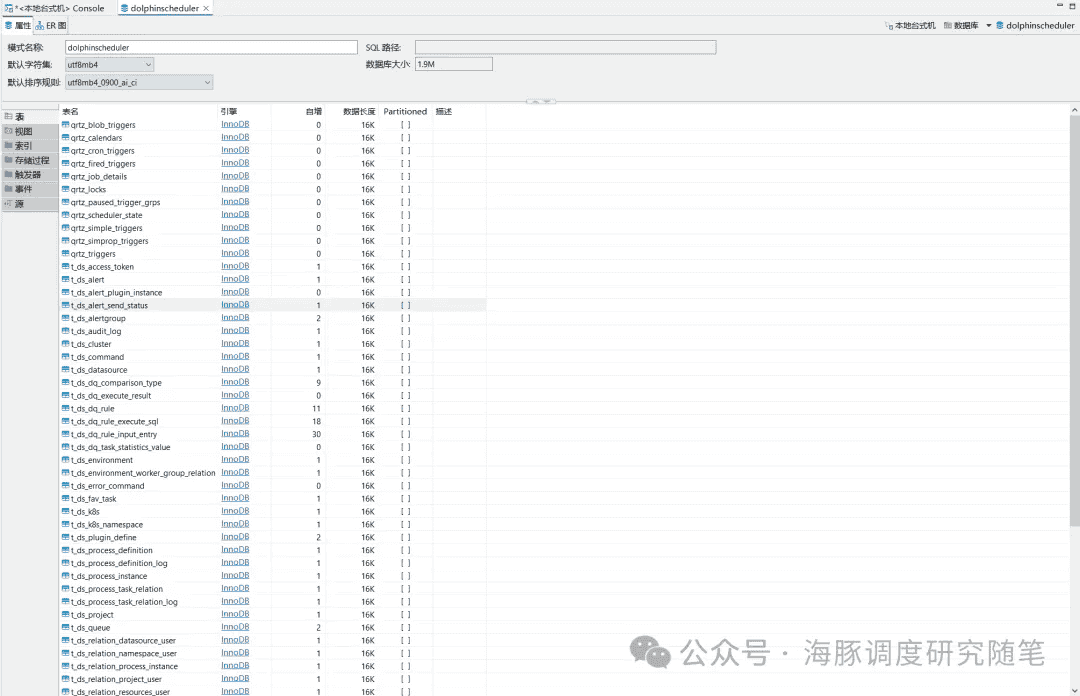Click the table icon next to t_ds_project
This screenshot has height=696, width=1080.
pos(66,615)
